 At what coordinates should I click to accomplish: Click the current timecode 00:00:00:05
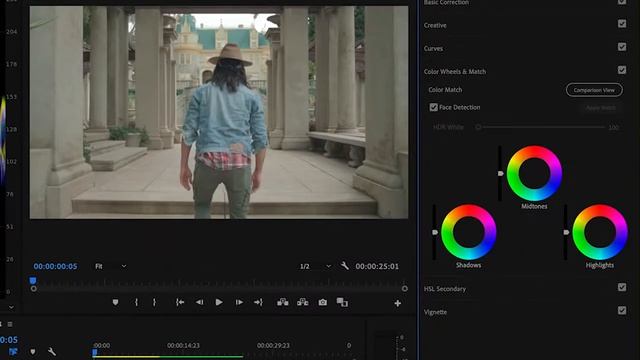[x=56, y=266]
